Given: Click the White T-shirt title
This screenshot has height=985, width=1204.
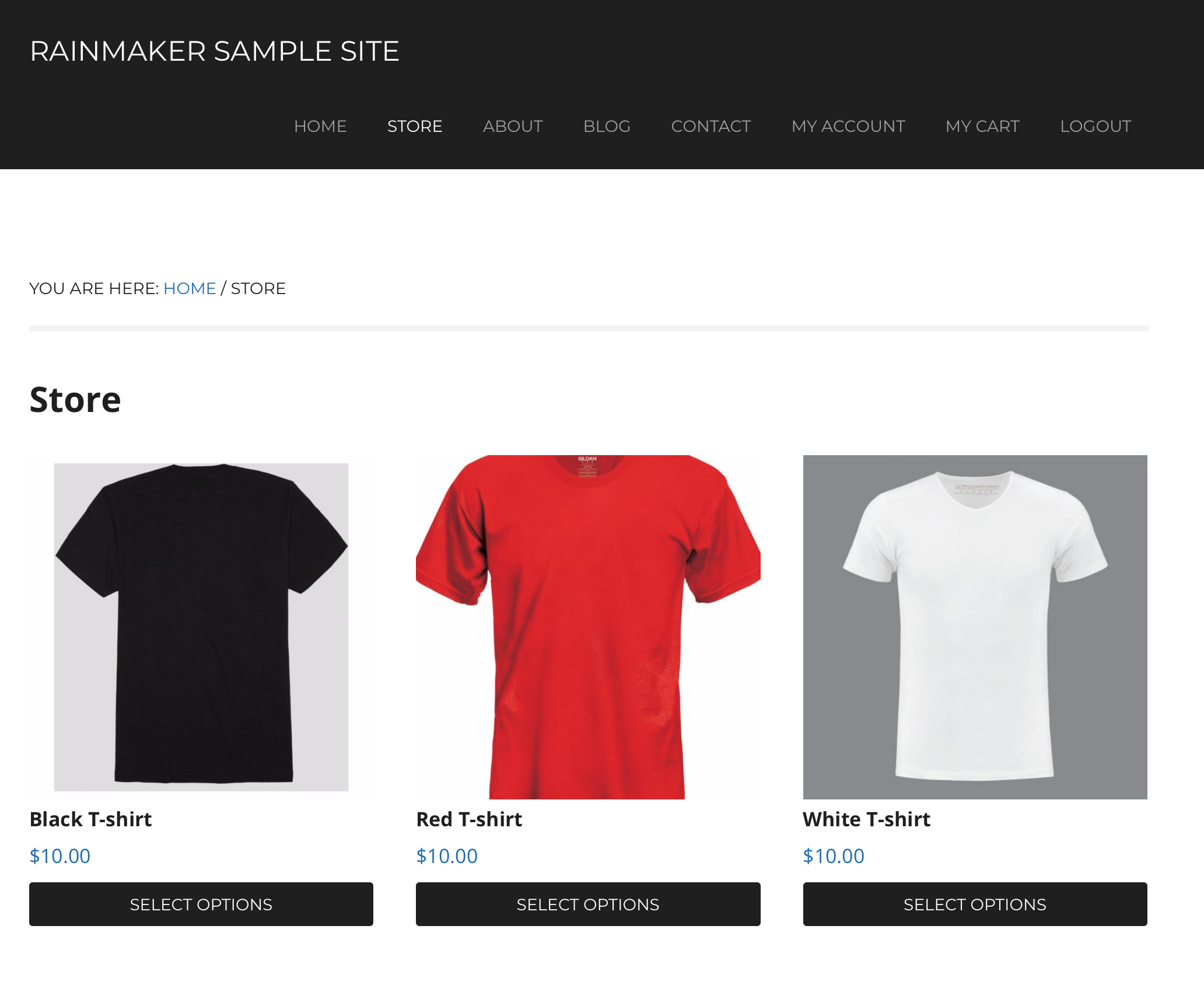Looking at the screenshot, I should tap(866, 819).
